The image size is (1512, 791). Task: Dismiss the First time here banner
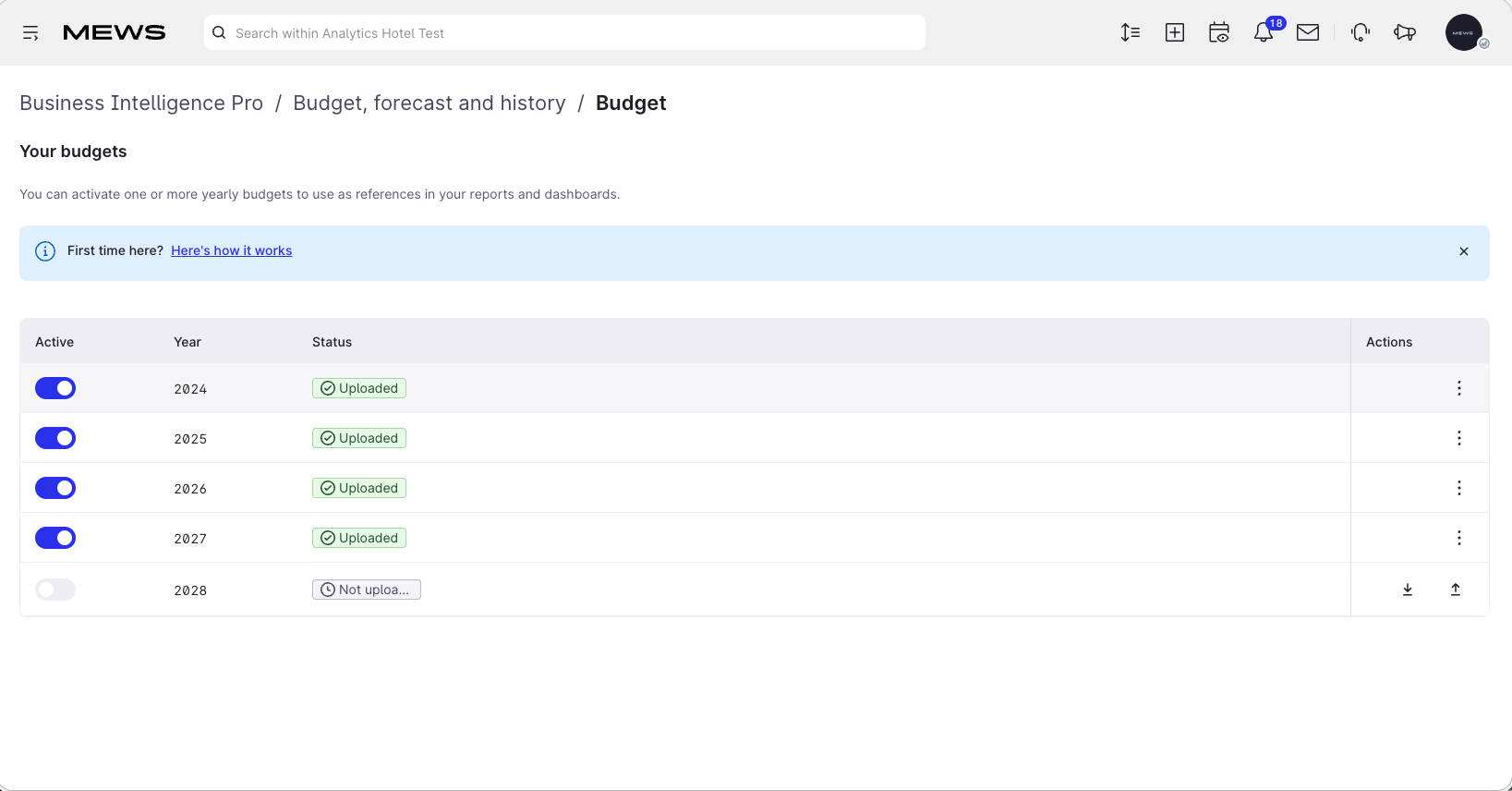pos(1464,251)
